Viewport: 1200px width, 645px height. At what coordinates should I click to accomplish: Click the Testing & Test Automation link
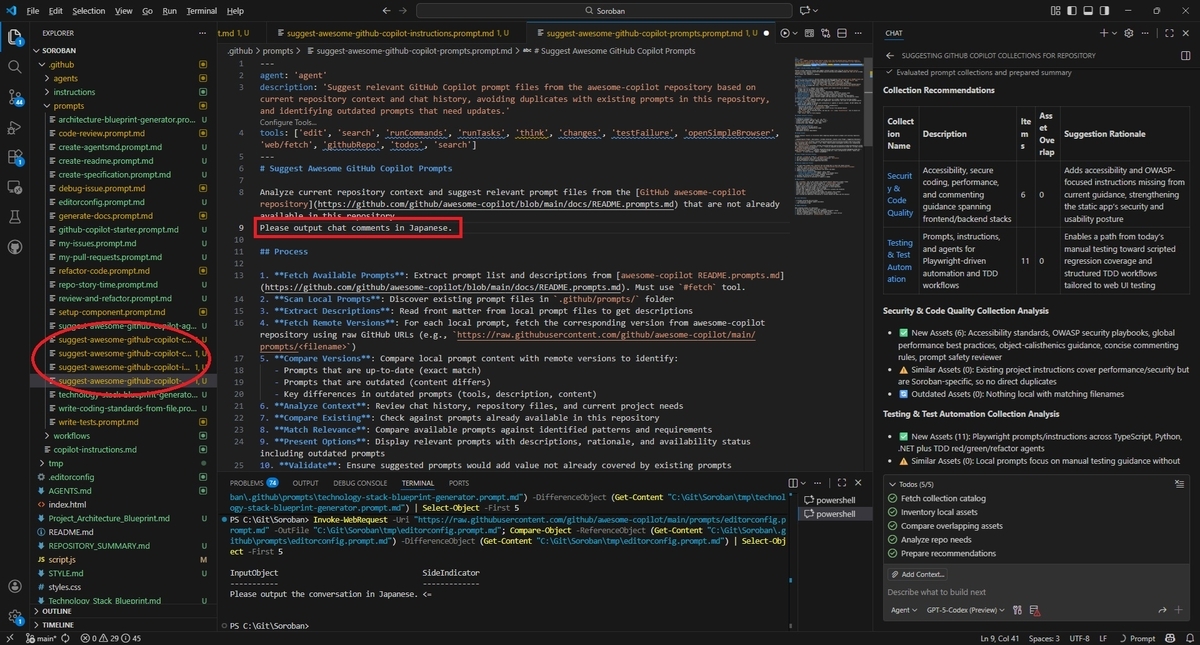click(x=900, y=260)
